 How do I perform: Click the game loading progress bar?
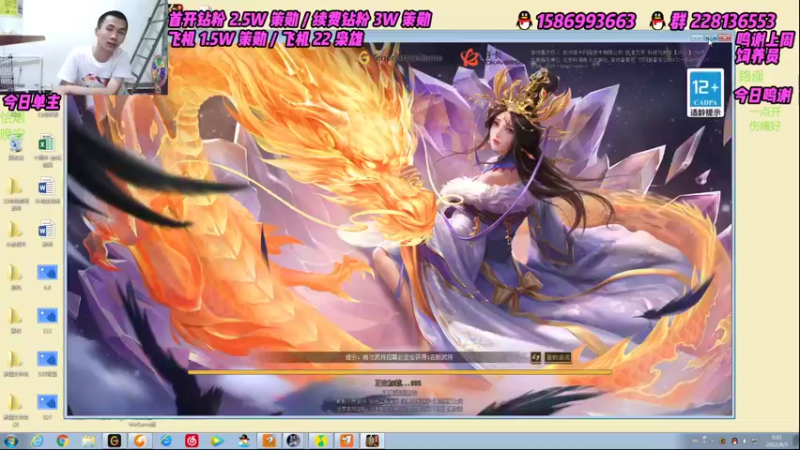tap(399, 372)
